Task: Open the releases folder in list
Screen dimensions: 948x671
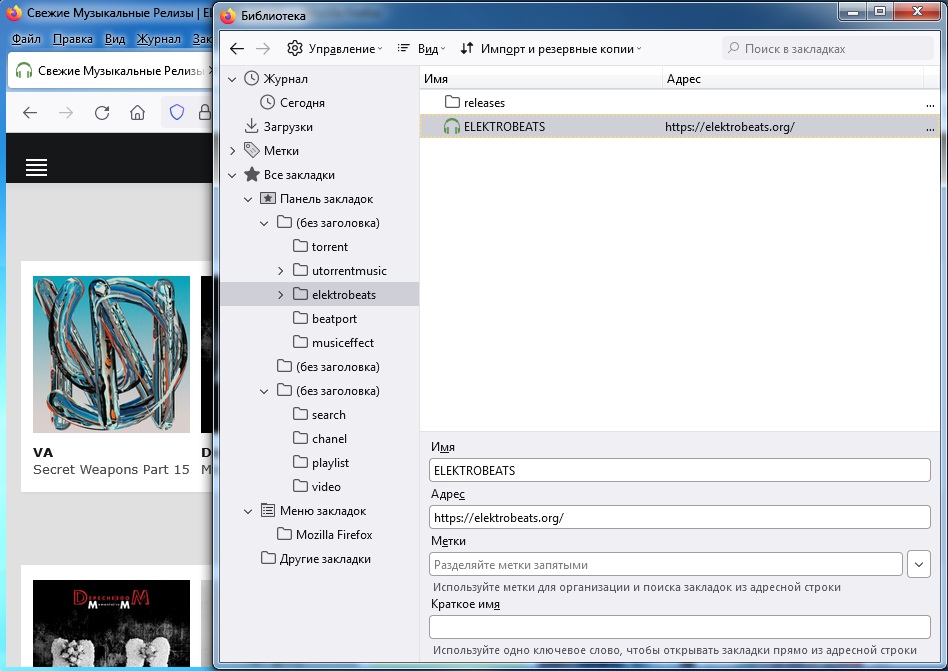Action: click(484, 103)
